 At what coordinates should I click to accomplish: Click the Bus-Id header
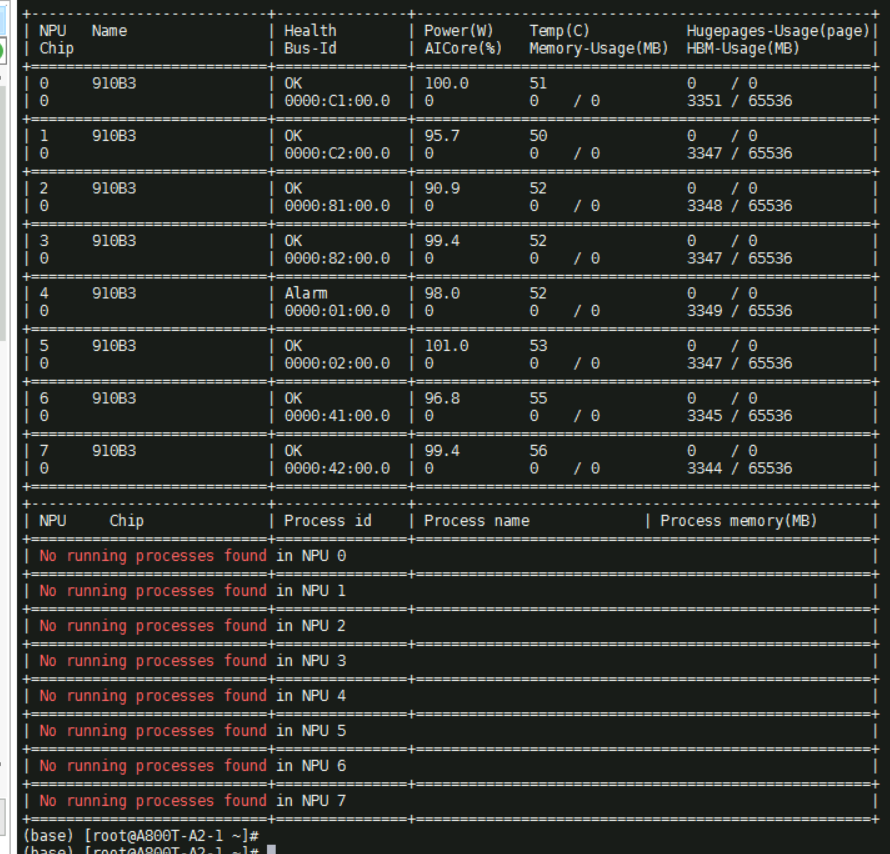pyautogui.click(x=310, y=49)
